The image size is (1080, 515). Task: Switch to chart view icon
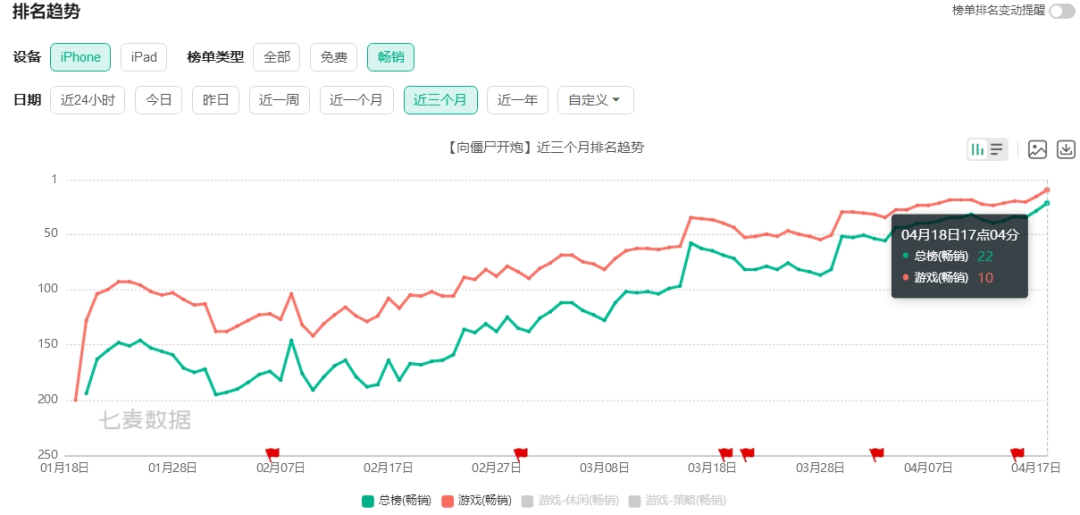(x=977, y=150)
